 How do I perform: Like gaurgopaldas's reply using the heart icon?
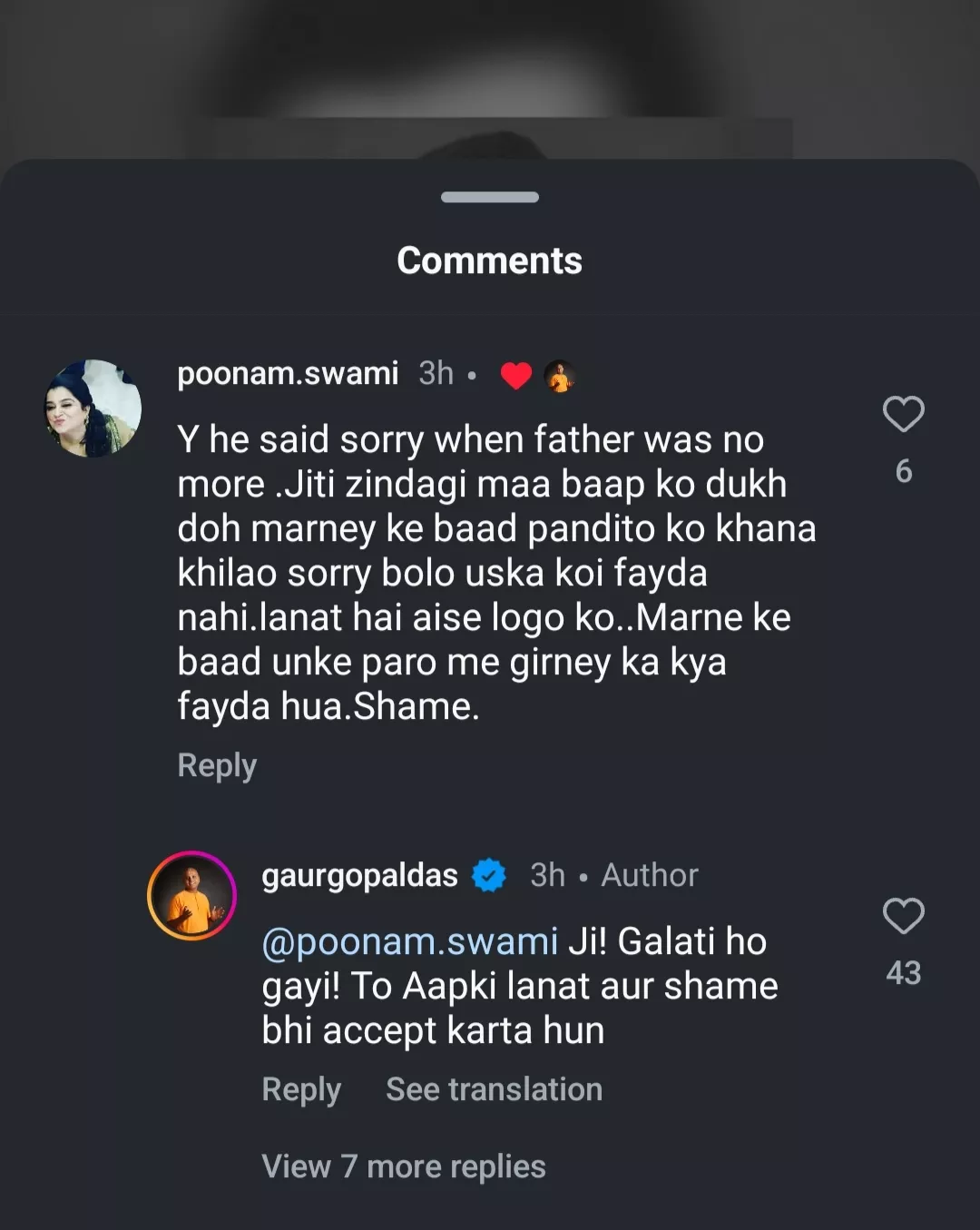click(x=904, y=919)
